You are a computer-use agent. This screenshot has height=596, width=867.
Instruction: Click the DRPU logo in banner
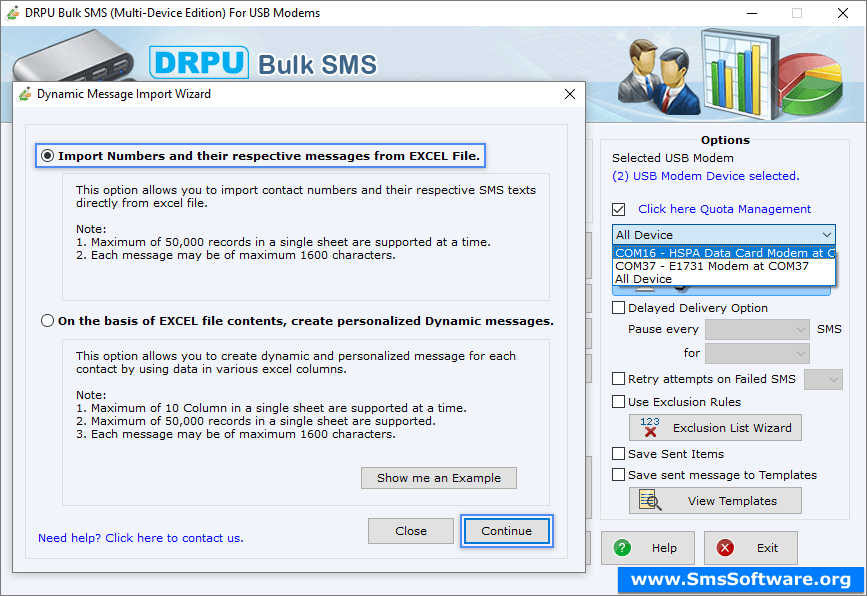point(199,62)
